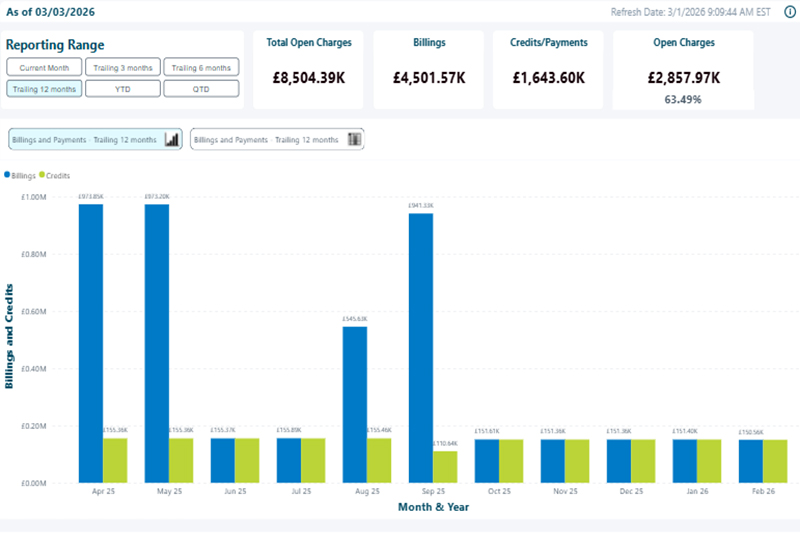The width and height of the screenshot is (800, 533).
Task: Click the Billings £4,501.57K card
Action: click(429, 68)
